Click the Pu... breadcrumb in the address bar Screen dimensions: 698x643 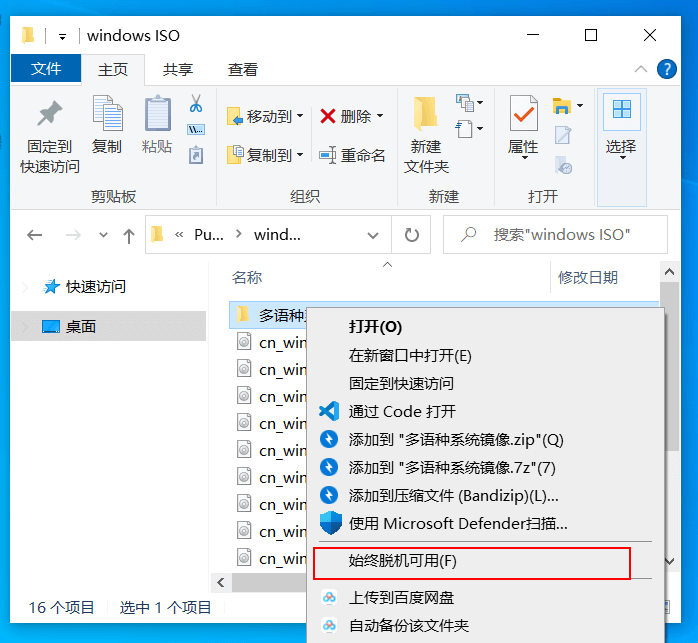(x=209, y=235)
